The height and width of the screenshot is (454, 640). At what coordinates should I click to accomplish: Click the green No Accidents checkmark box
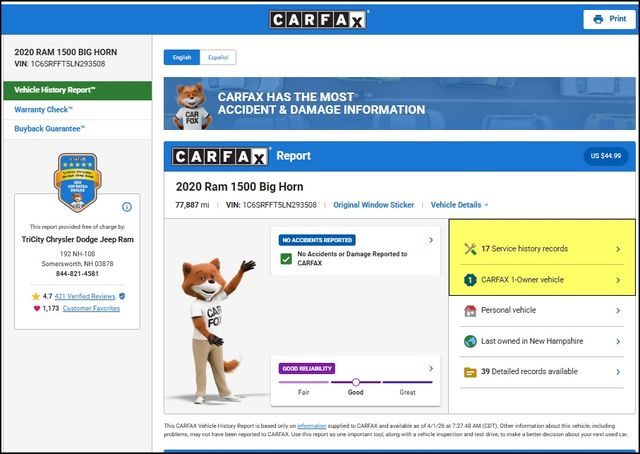[287, 259]
